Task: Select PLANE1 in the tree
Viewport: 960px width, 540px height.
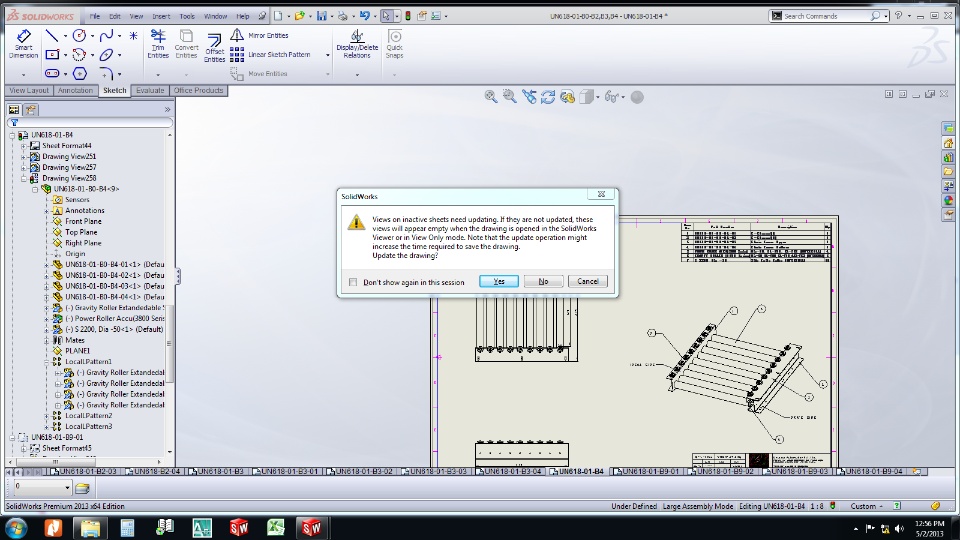Action: (77, 351)
